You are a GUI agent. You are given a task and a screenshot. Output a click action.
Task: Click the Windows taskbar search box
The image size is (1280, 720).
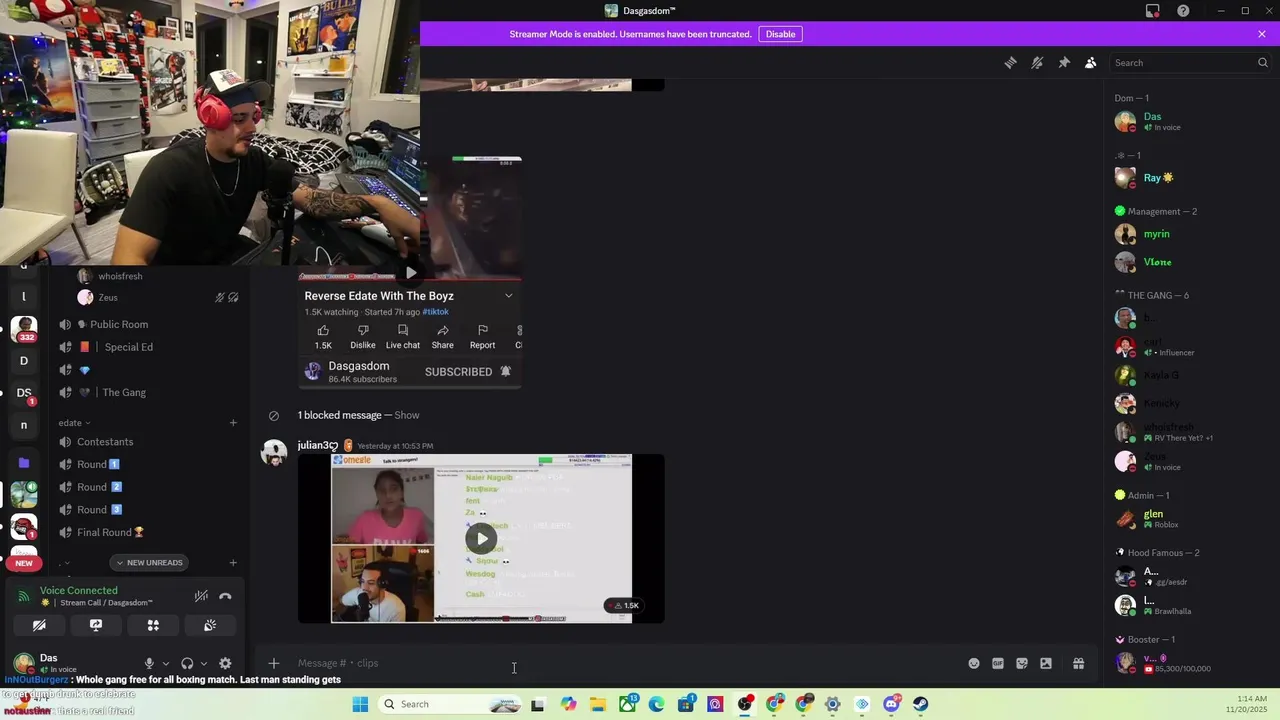(450, 704)
